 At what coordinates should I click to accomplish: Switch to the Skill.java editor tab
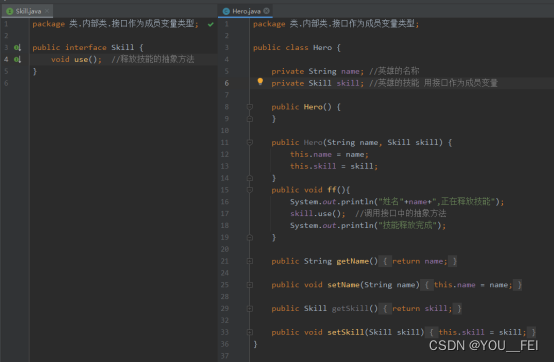28,11
